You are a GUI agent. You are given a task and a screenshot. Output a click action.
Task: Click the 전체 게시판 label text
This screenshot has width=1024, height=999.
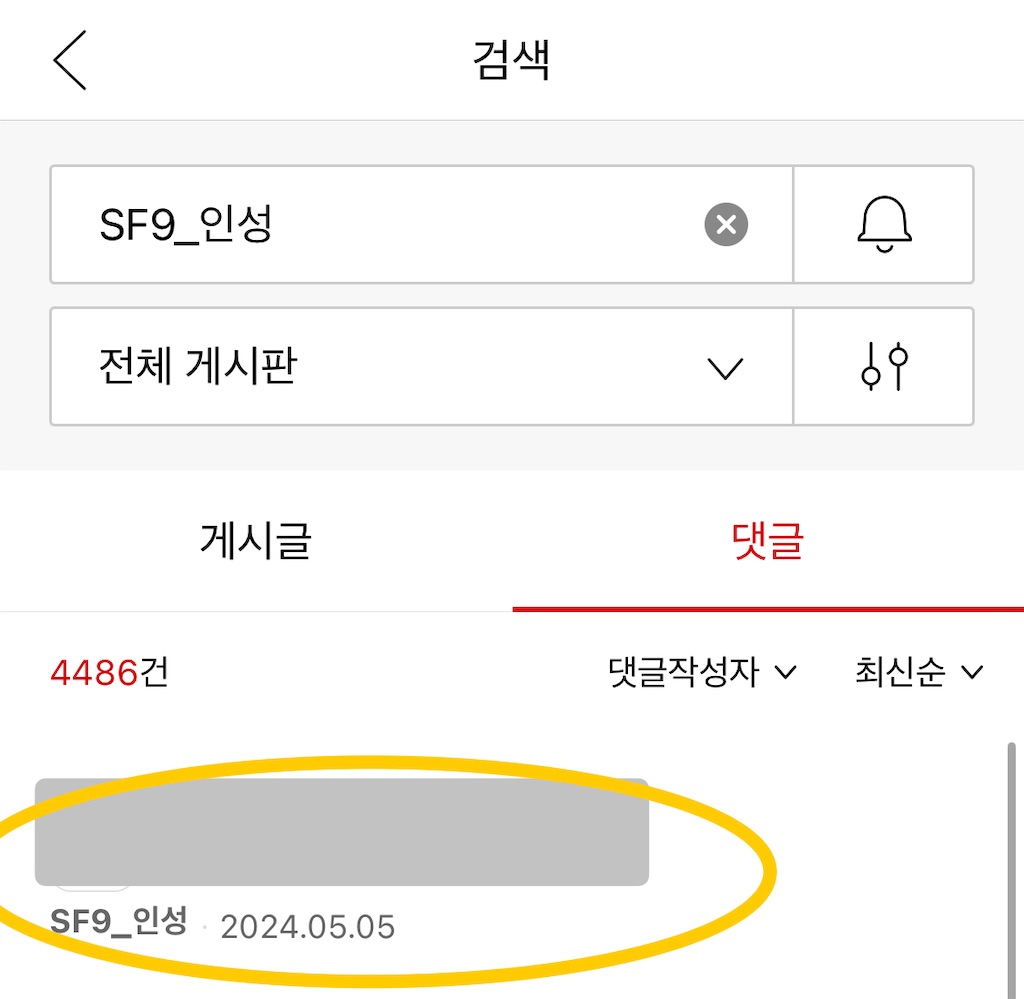coord(198,366)
